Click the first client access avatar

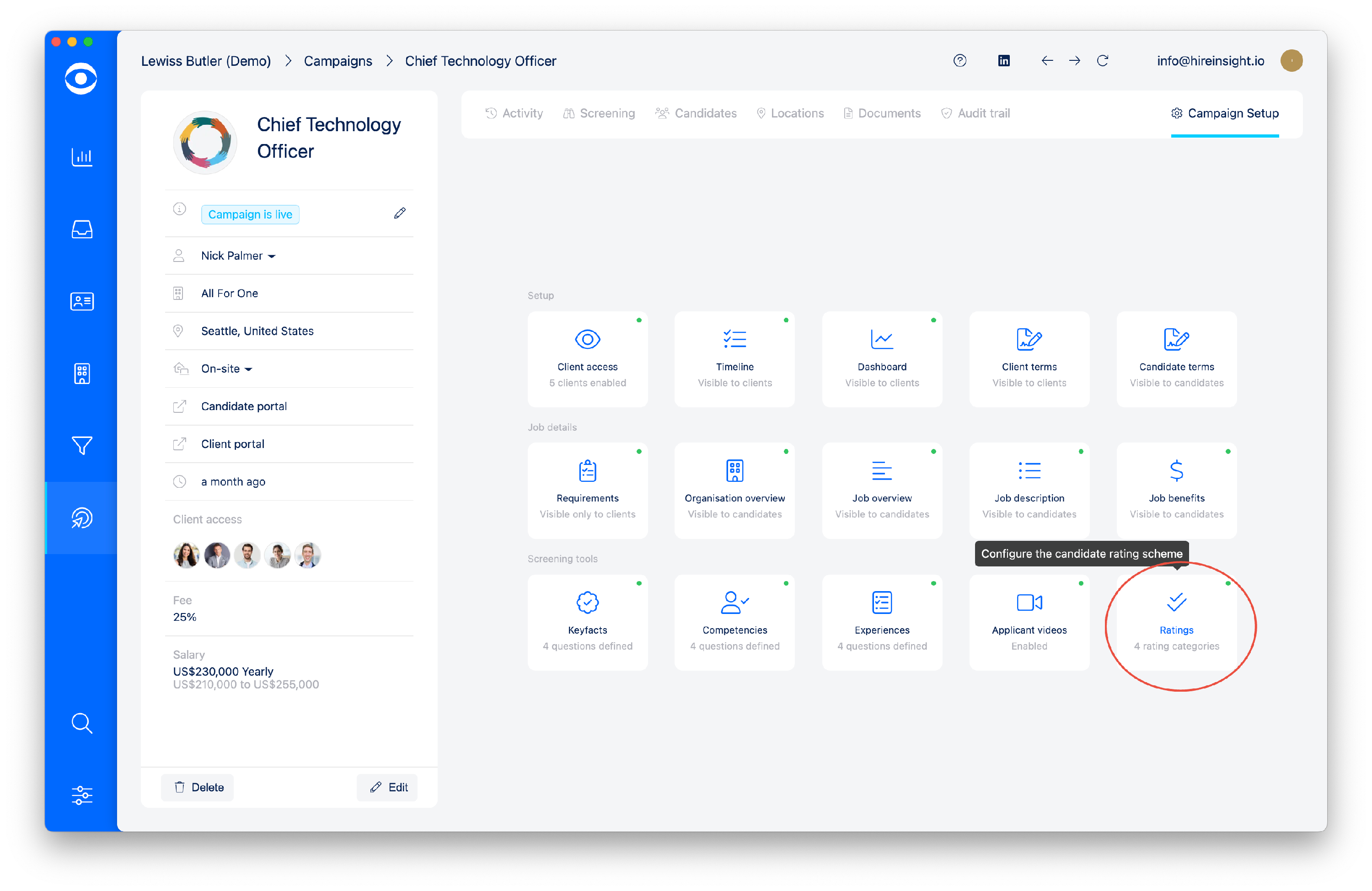[x=186, y=555]
